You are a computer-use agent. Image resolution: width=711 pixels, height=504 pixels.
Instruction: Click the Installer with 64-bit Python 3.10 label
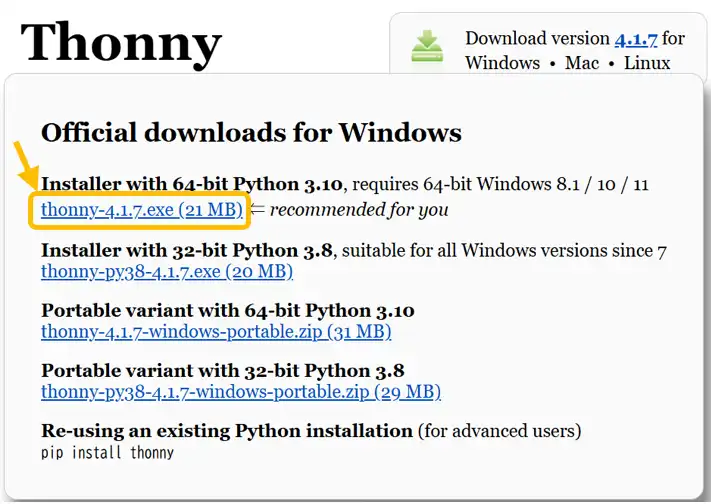tap(192, 184)
